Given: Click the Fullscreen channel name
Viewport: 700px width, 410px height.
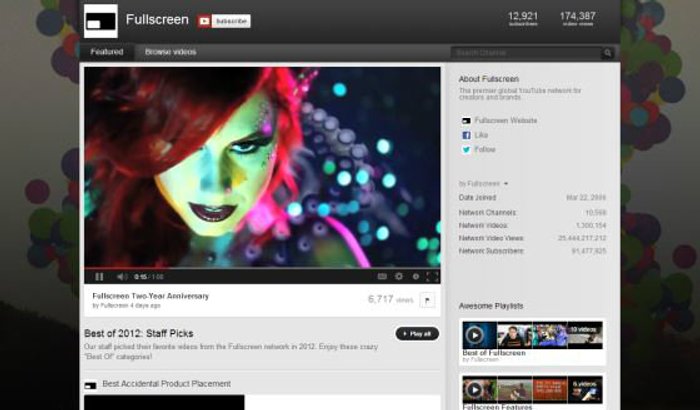Looking at the screenshot, I should (x=157, y=20).
